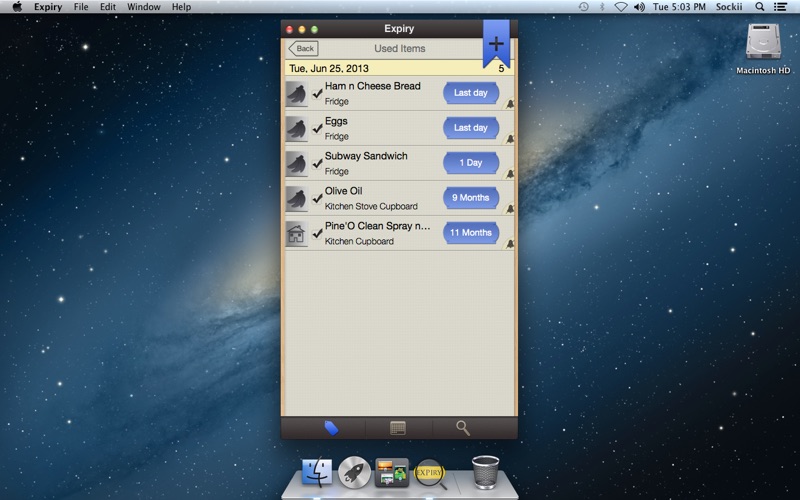
Task: Go back with the Back button
Action: [304, 48]
